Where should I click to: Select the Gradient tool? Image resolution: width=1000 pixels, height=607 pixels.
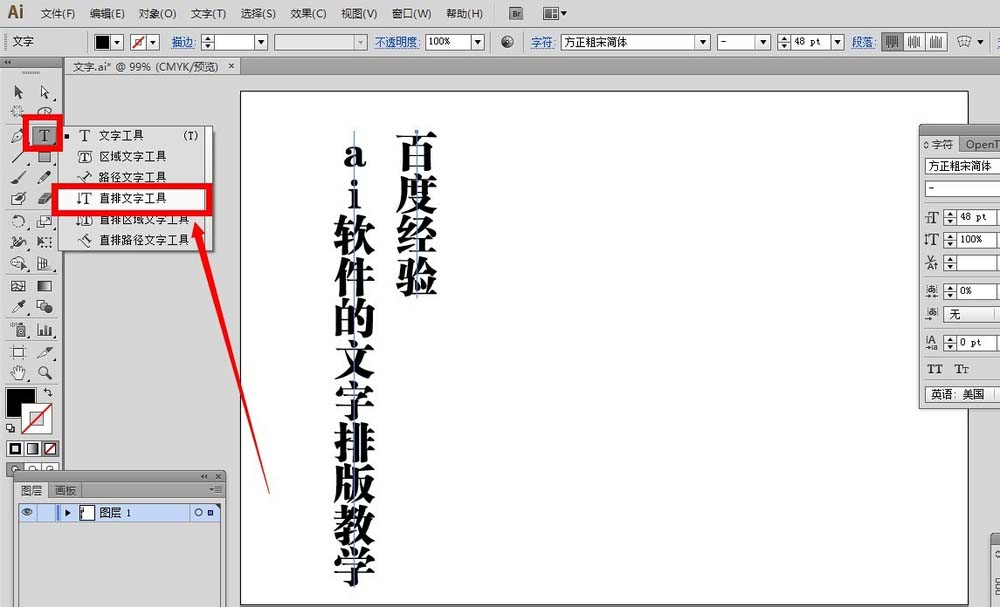(44, 286)
